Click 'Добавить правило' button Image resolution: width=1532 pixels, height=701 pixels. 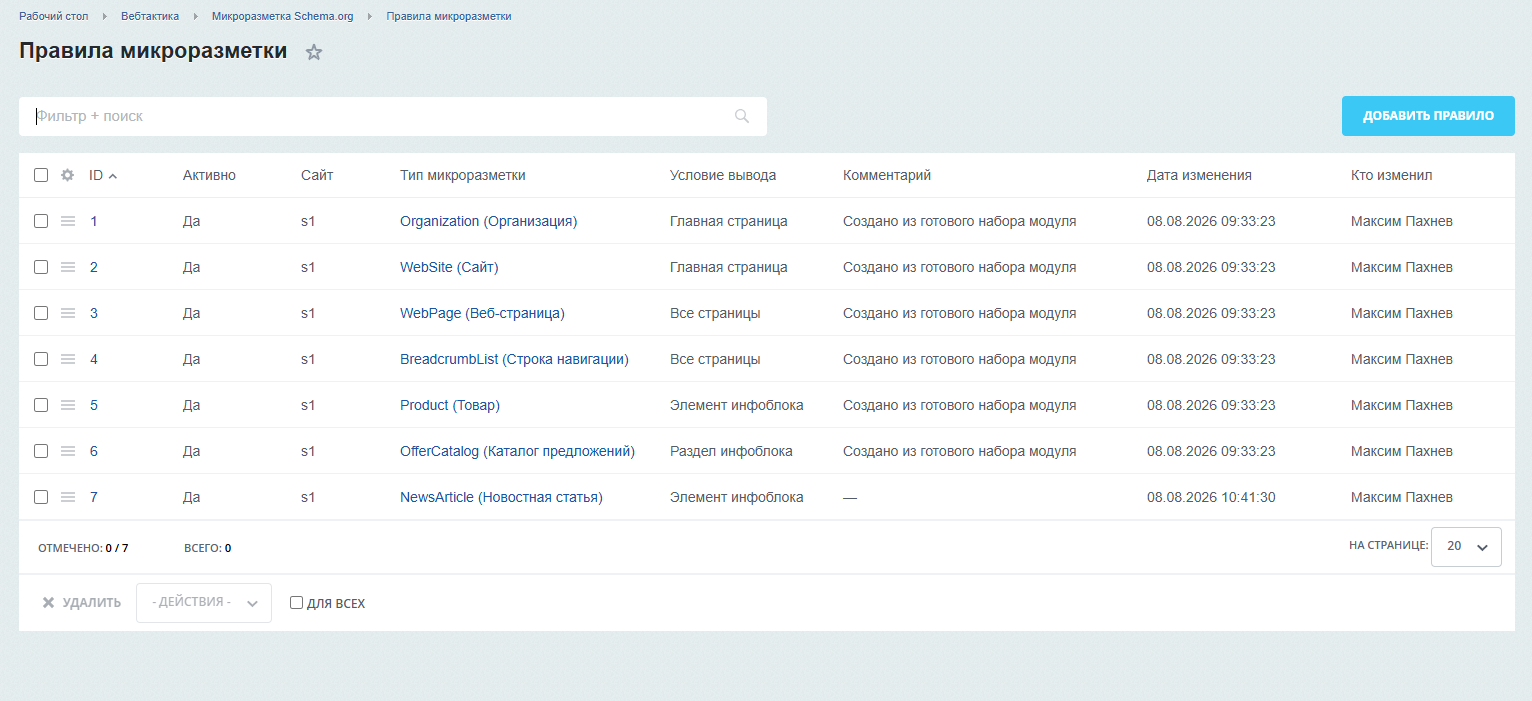pos(1428,116)
